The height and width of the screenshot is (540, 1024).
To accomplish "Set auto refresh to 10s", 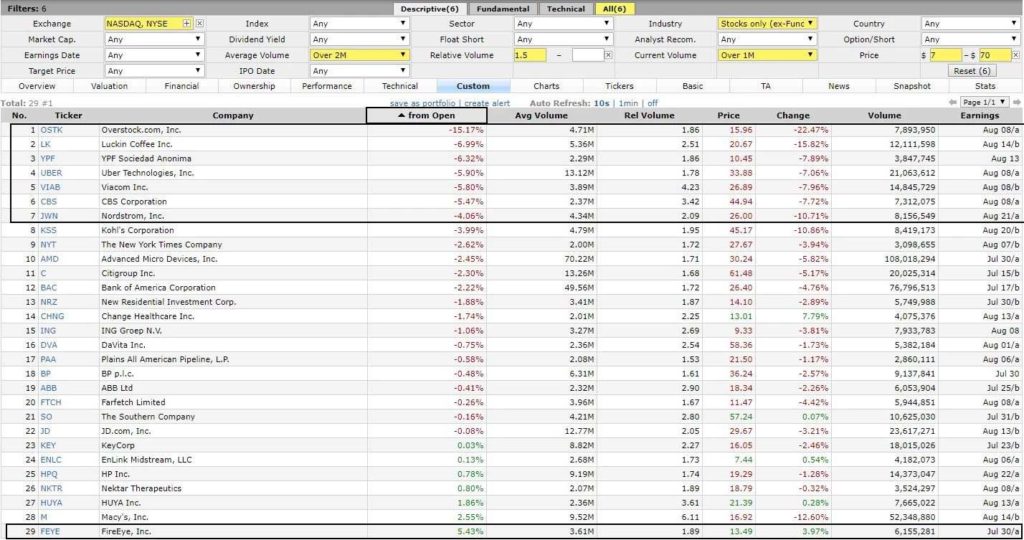I will click(601, 103).
